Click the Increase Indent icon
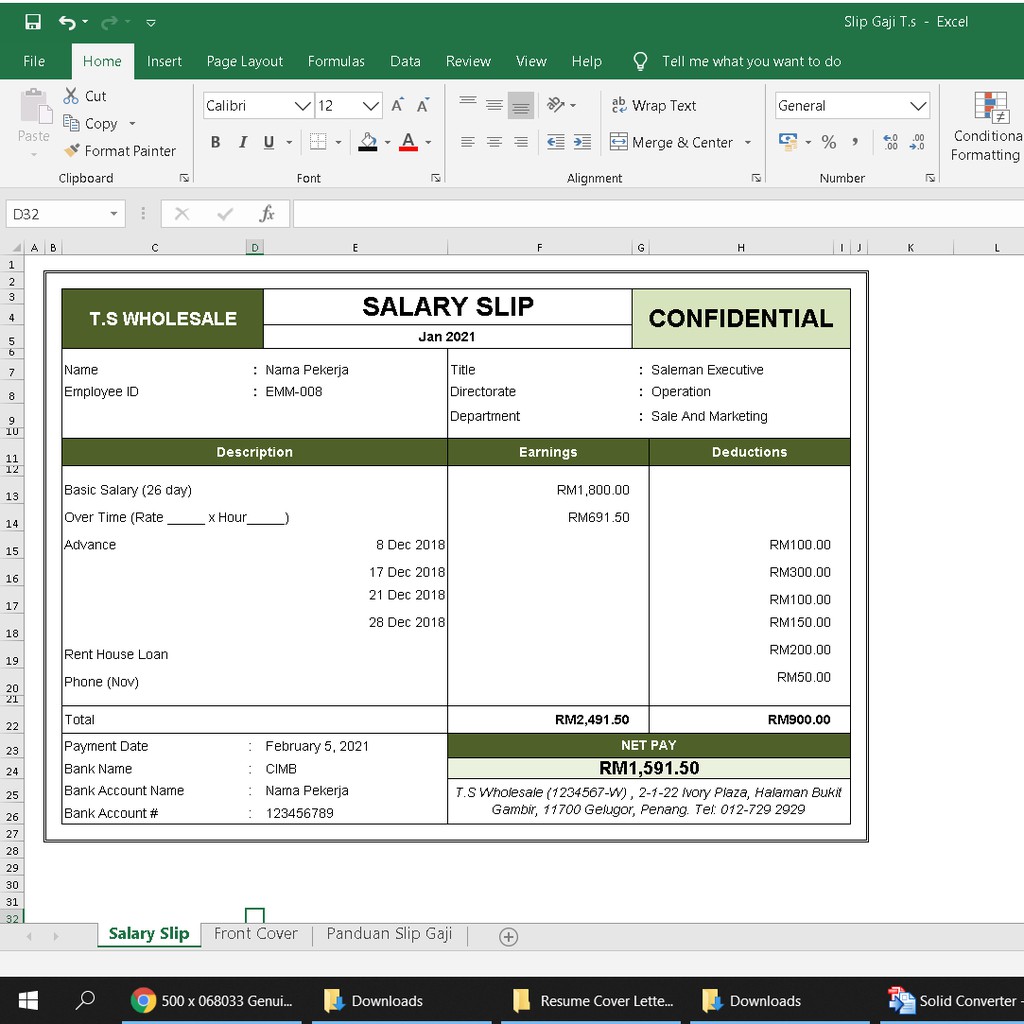 tap(582, 143)
